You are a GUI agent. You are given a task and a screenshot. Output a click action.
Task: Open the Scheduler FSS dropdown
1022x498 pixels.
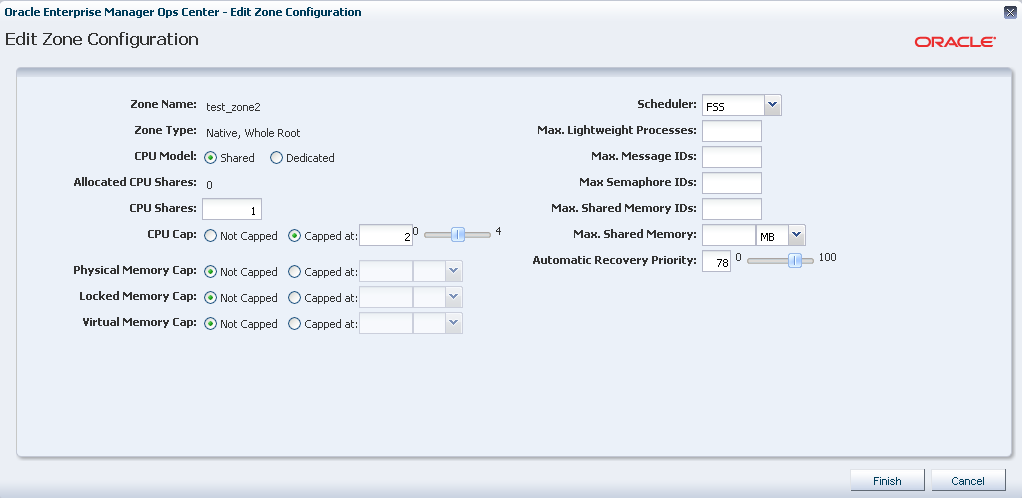(772, 105)
